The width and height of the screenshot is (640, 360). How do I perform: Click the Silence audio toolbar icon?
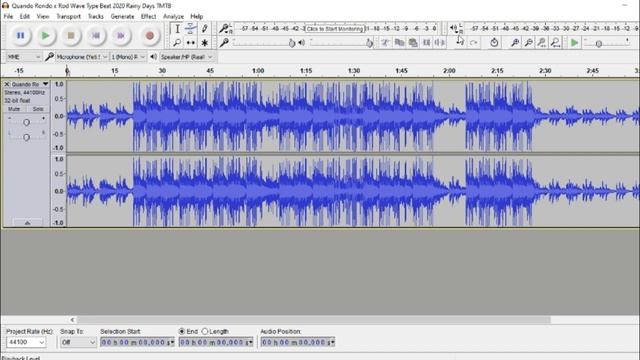(440, 42)
